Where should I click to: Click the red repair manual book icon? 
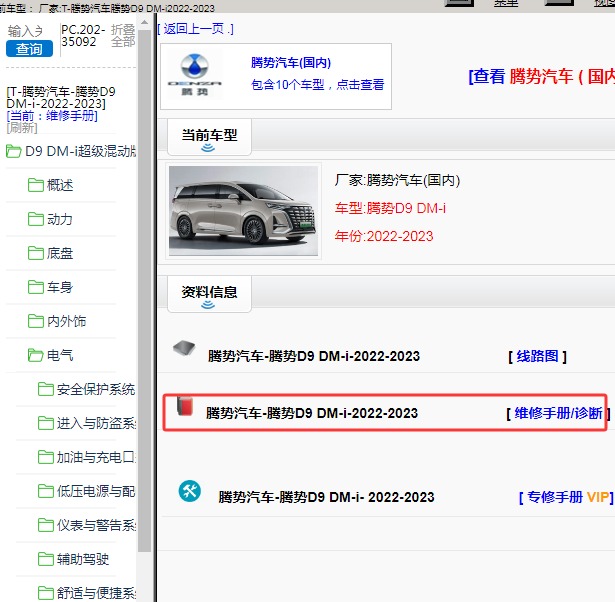pyautogui.click(x=185, y=406)
